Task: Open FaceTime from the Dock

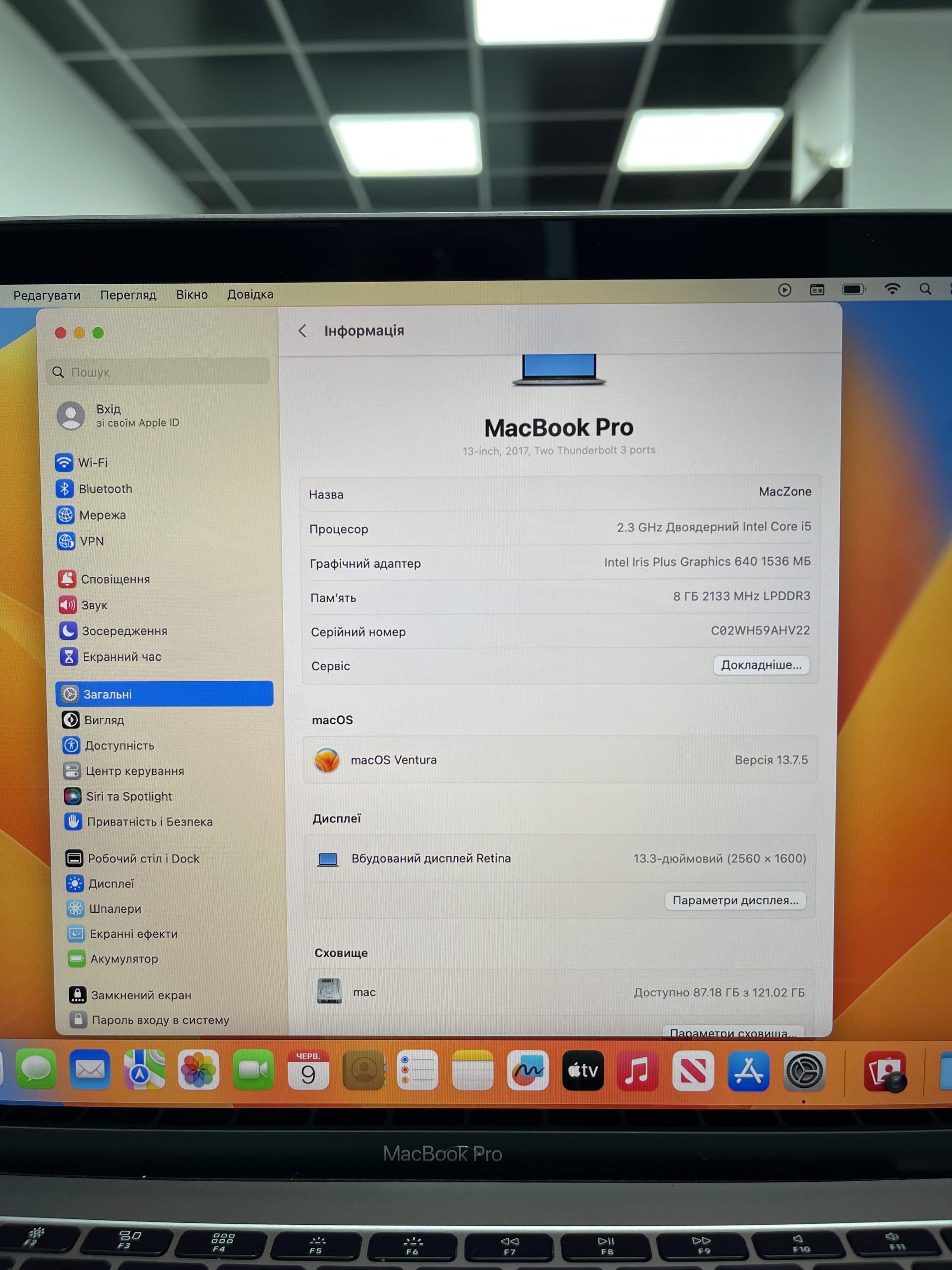Action: tap(253, 1070)
